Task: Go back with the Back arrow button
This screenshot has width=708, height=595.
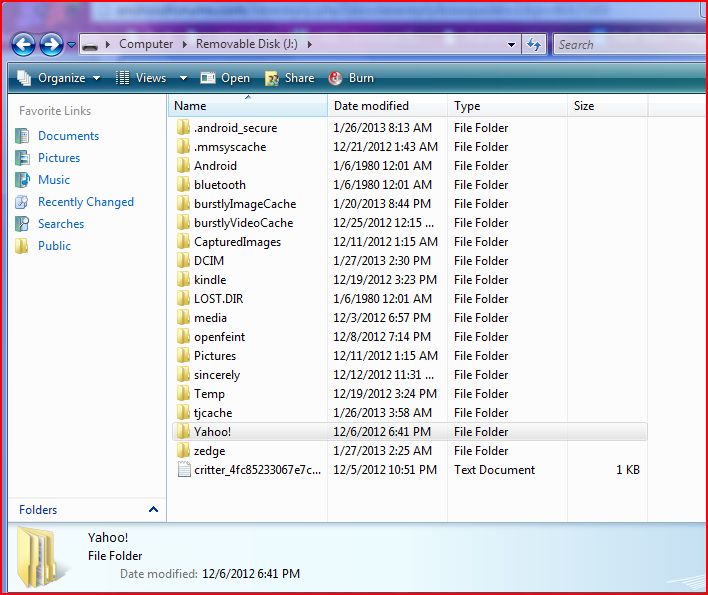Action: (x=23, y=44)
